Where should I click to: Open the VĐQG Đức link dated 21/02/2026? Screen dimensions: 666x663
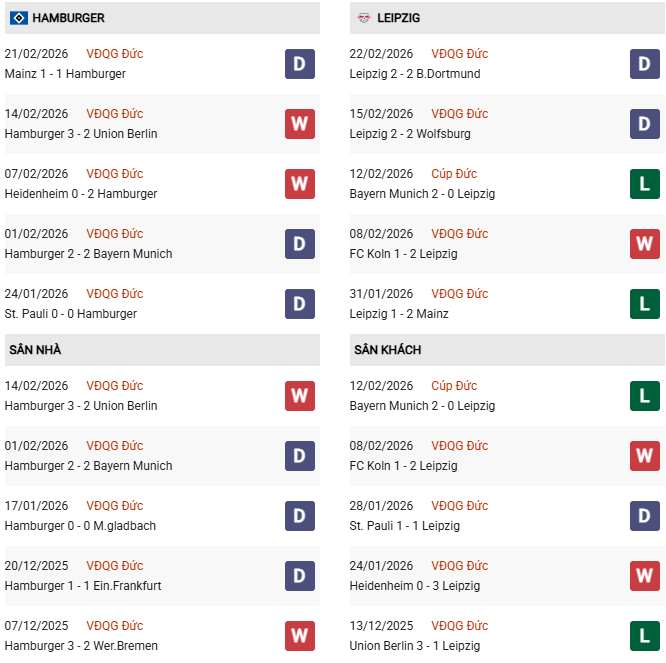tap(114, 54)
